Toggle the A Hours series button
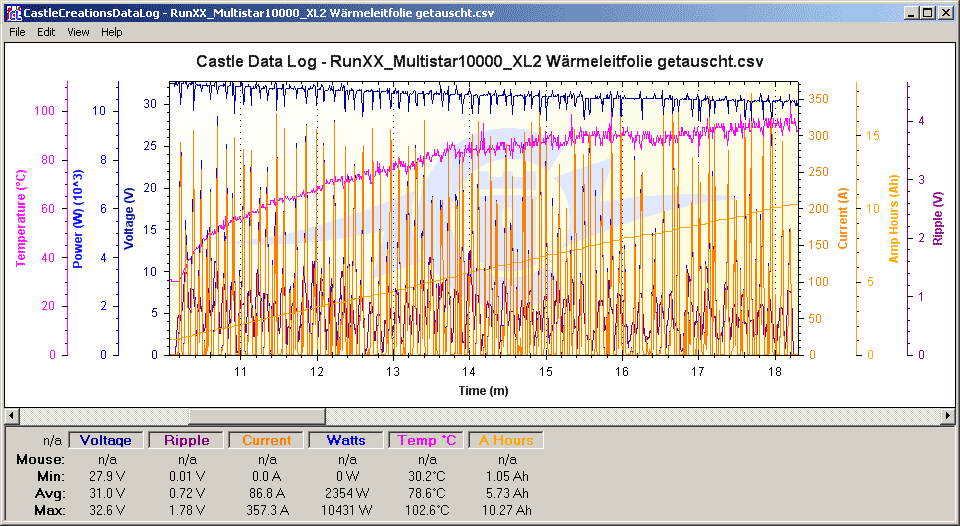Image resolution: width=960 pixels, height=526 pixels. (x=506, y=440)
